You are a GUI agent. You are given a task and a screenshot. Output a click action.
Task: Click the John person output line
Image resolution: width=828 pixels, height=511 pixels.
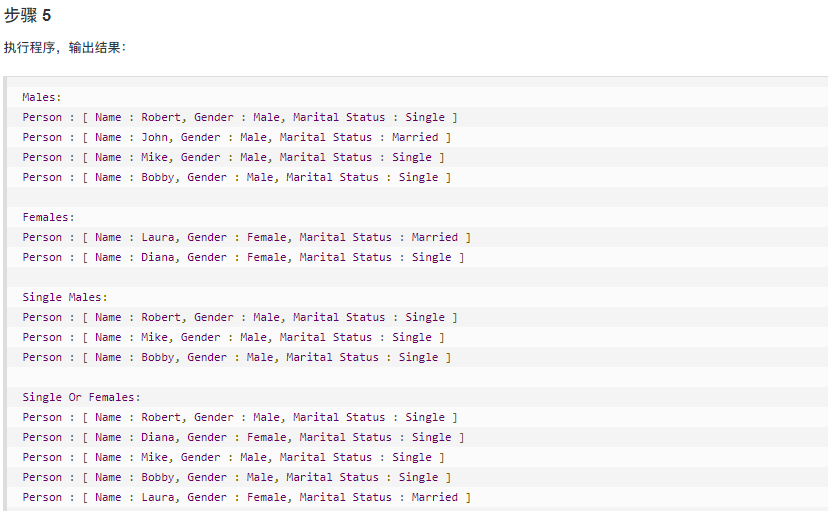click(x=237, y=137)
